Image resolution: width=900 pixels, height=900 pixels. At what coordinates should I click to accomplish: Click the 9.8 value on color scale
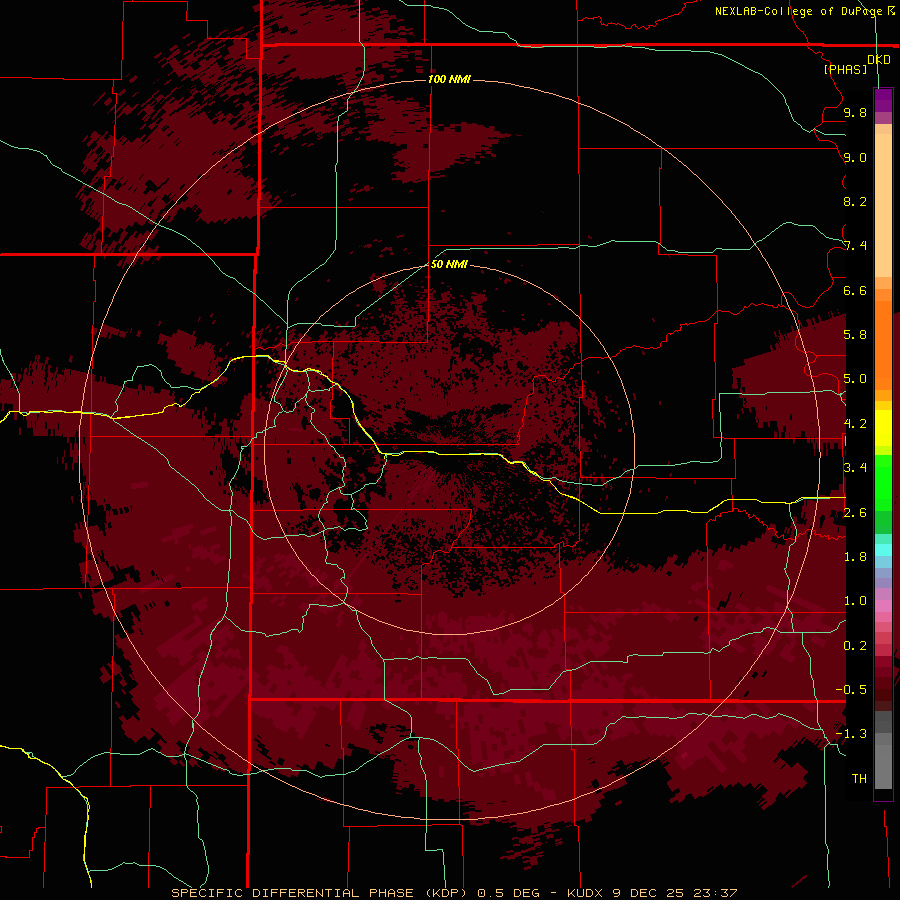point(855,112)
